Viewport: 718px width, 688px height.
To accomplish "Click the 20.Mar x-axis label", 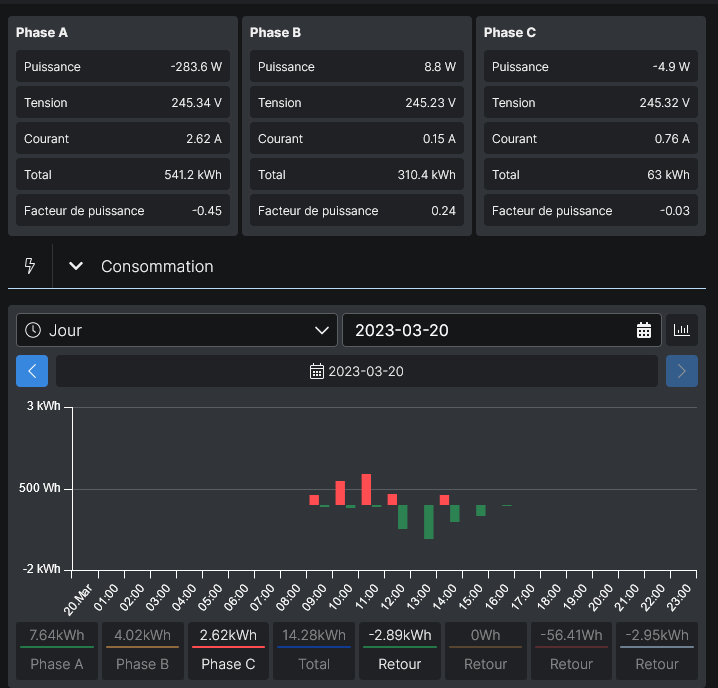I will pos(78,599).
